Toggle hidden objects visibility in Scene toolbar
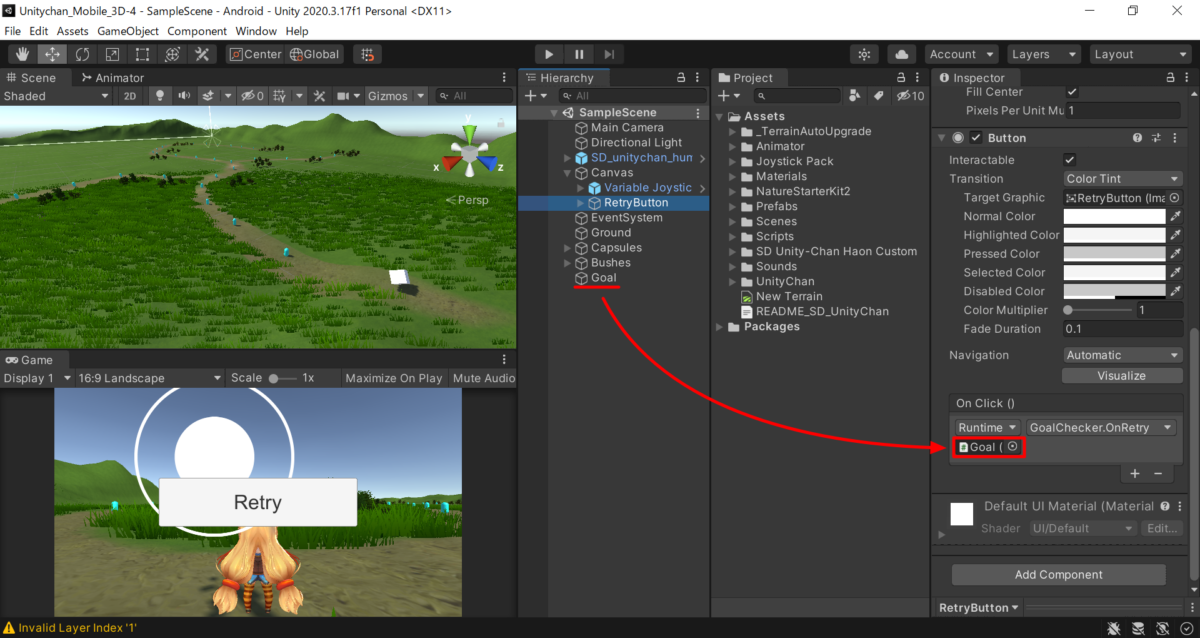This screenshot has width=1200, height=638. (251, 96)
